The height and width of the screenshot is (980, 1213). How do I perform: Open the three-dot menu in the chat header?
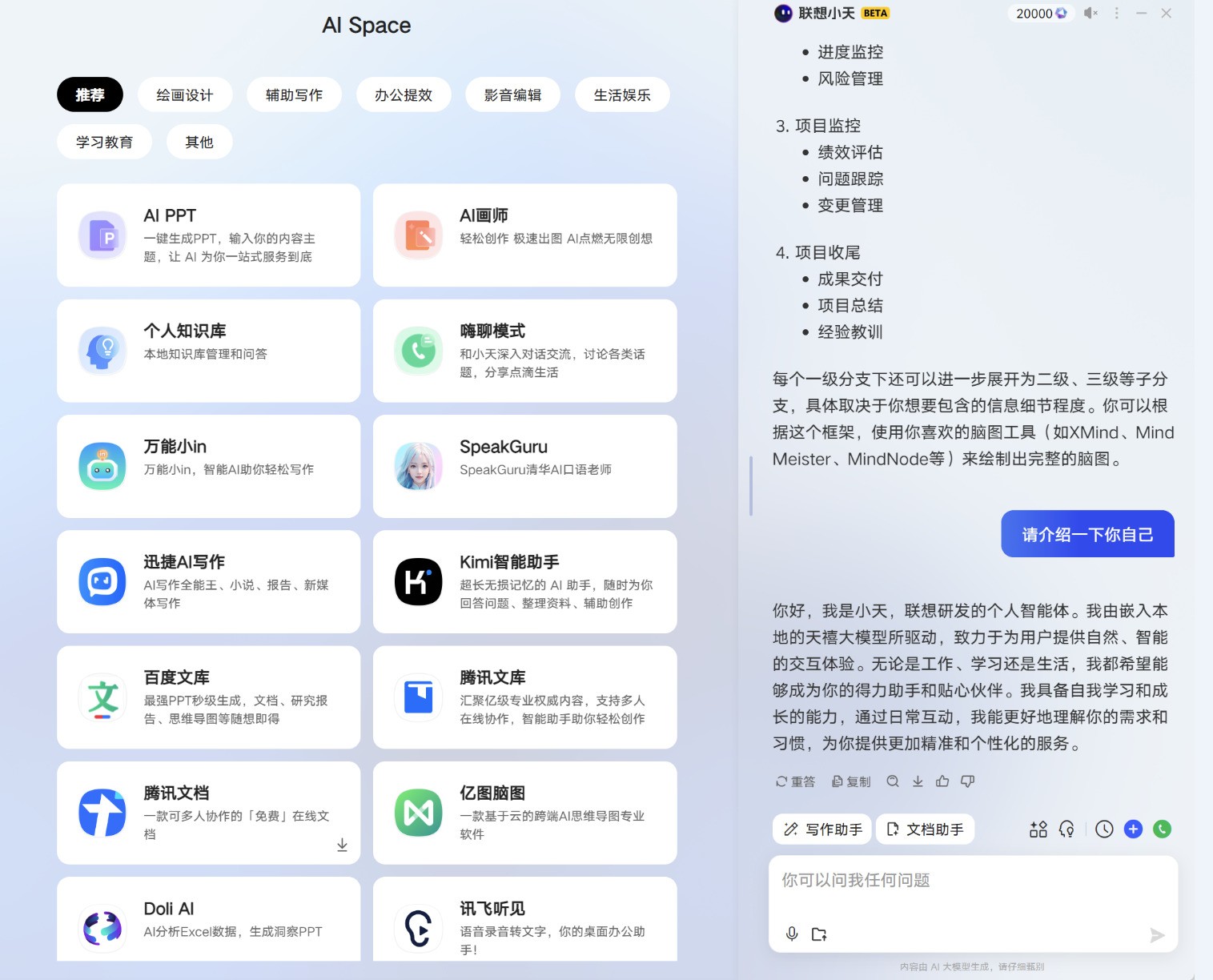pos(1116,13)
